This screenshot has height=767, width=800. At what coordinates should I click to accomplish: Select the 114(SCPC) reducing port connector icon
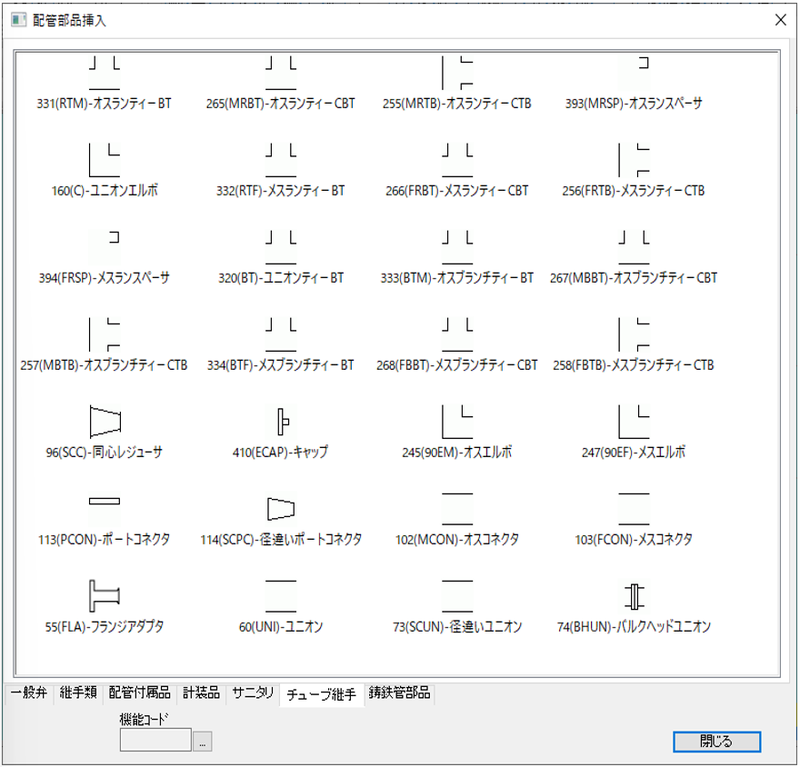coord(281,508)
